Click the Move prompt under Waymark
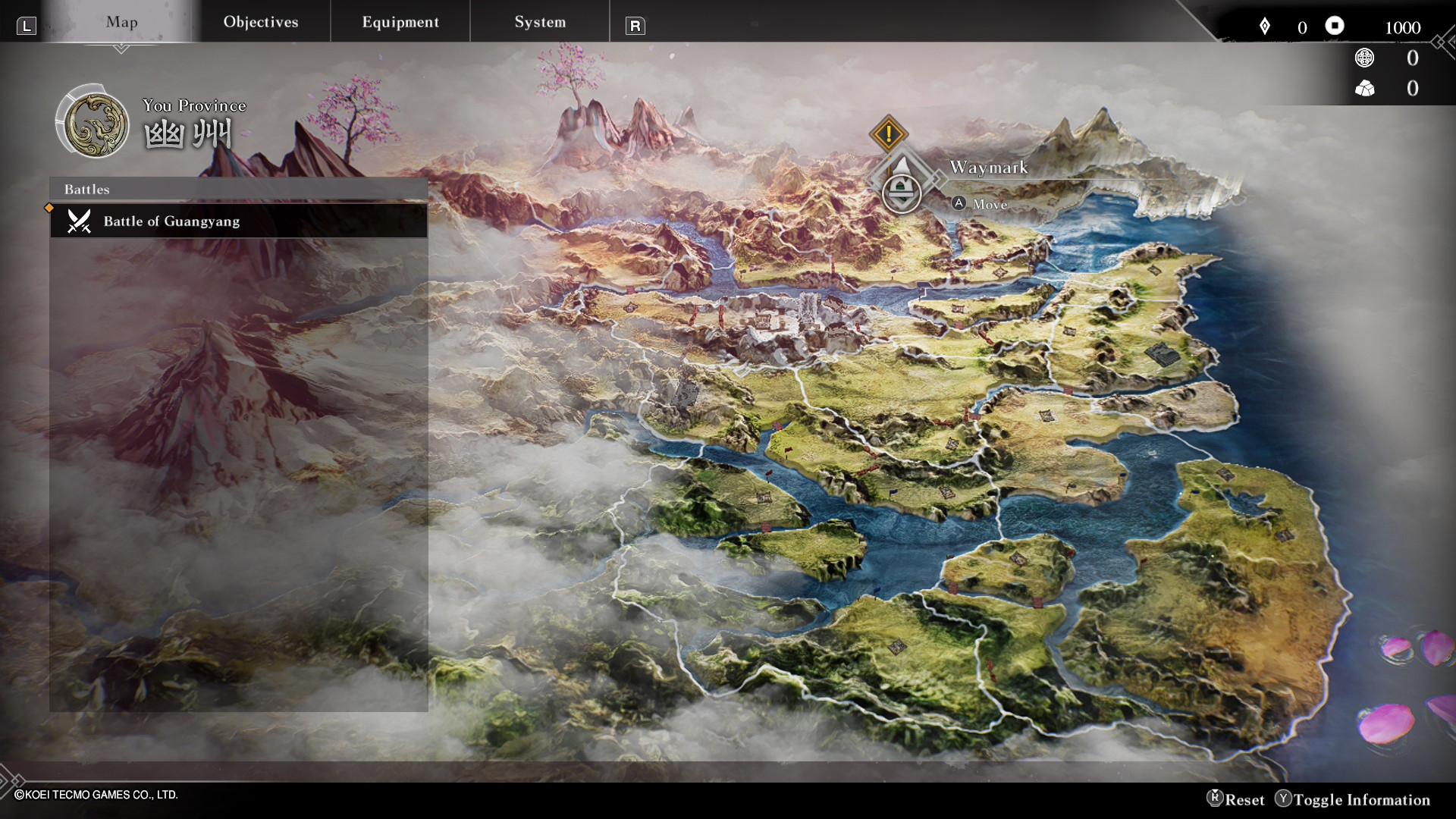This screenshot has height=819, width=1456. [990, 204]
